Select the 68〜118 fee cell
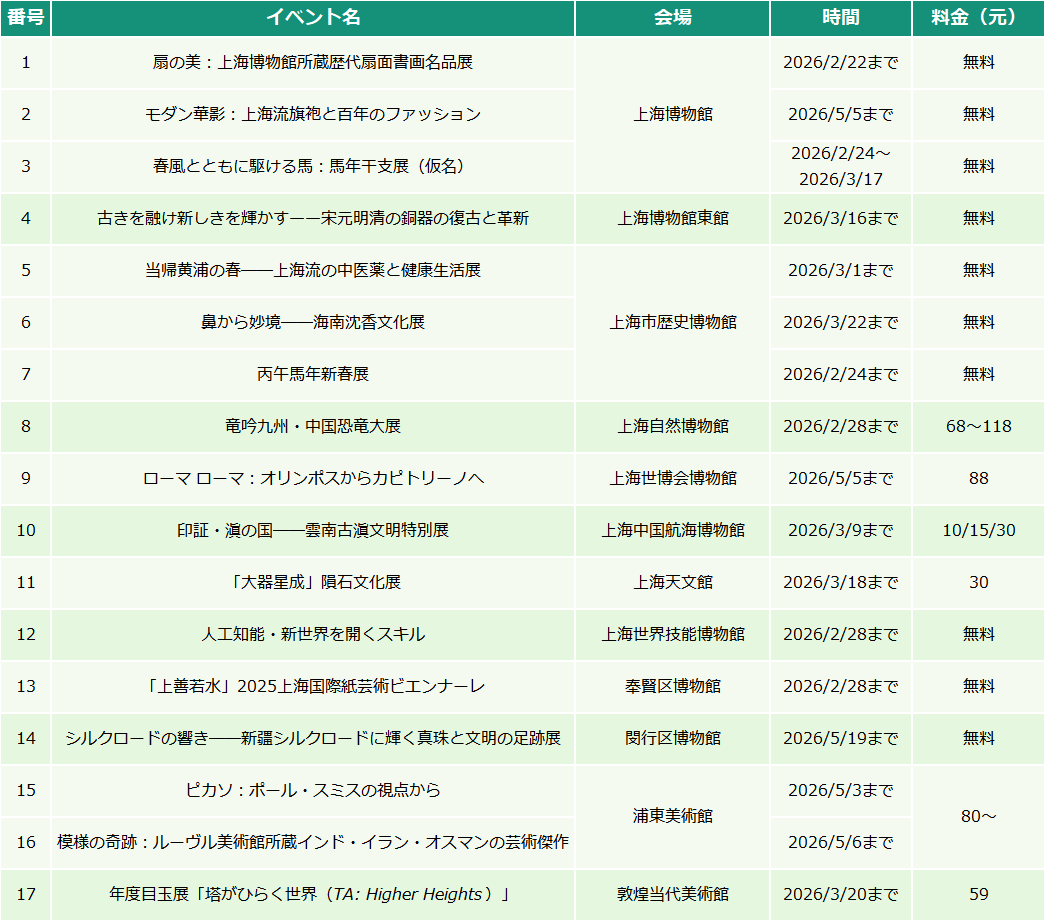The width and height of the screenshot is (1046, 922). (x=977, y=427)
